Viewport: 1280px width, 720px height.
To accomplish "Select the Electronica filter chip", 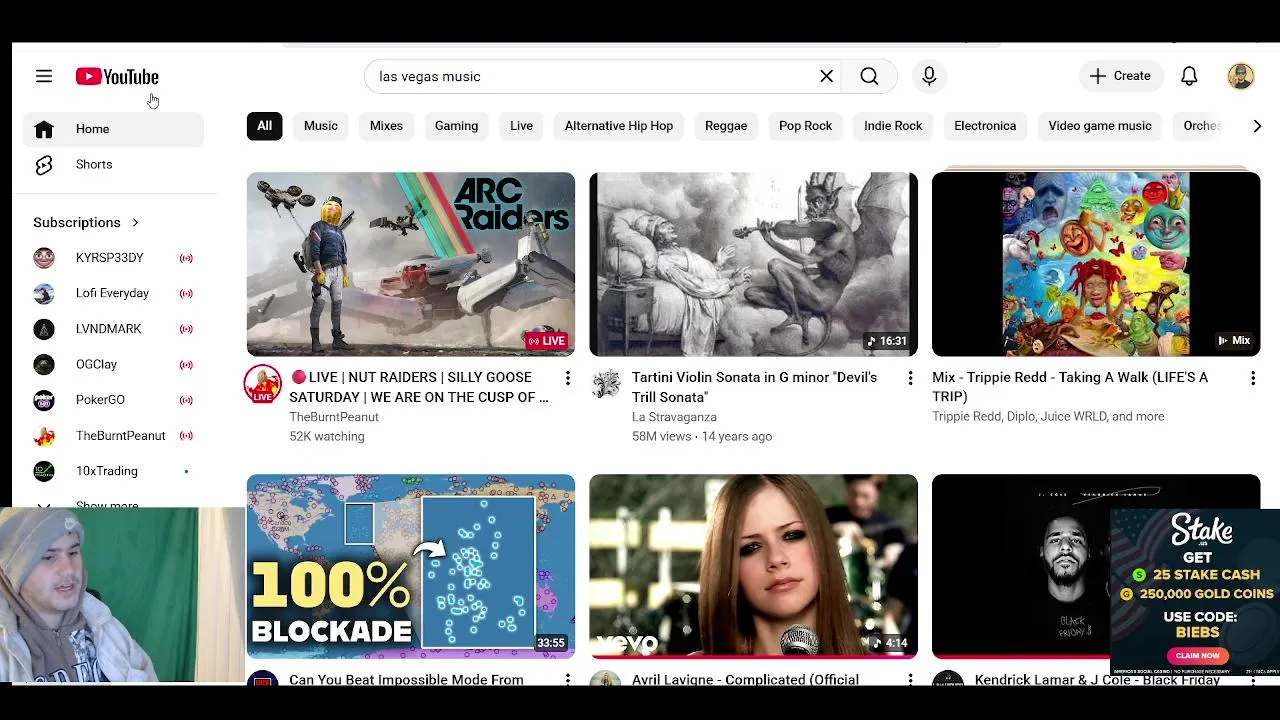I will pos(985,126).
